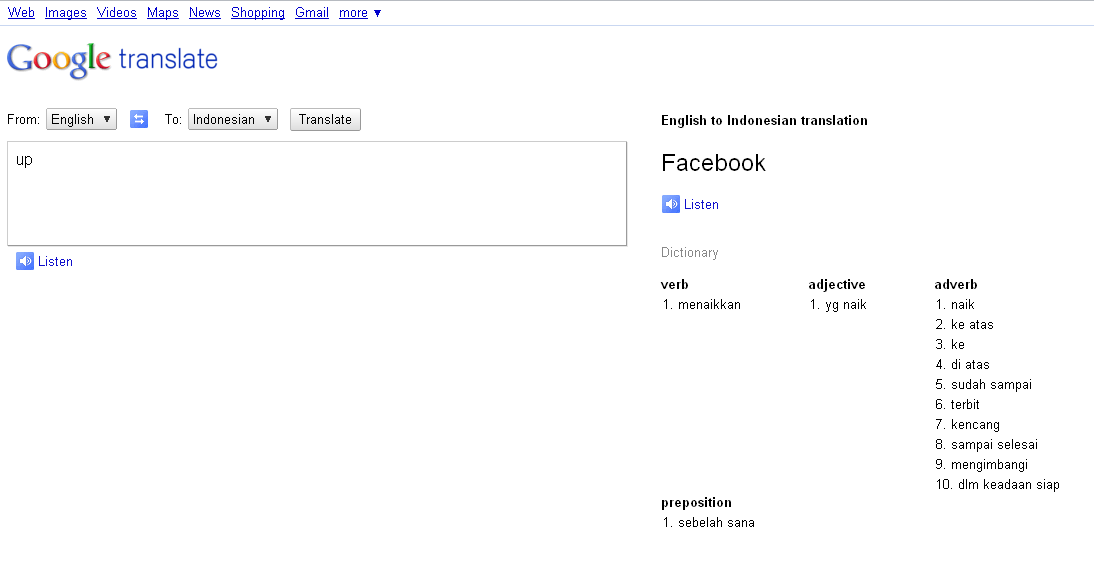Expand the 'more' menu in top bar

pyautogui.click(x=360, y=13)
